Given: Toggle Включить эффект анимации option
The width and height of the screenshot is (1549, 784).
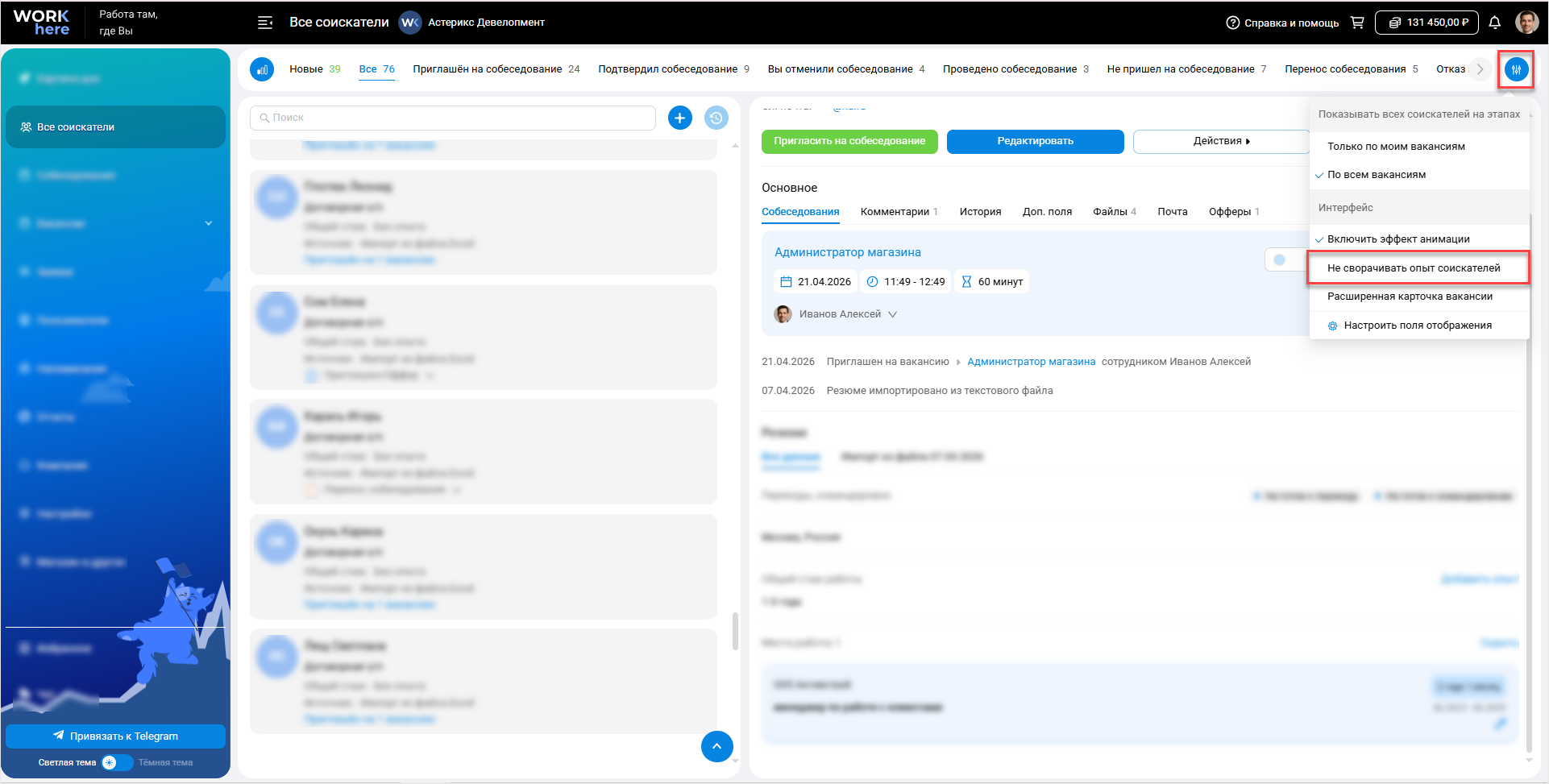Looking at the screenshot, I should (x=1419, y=239).
